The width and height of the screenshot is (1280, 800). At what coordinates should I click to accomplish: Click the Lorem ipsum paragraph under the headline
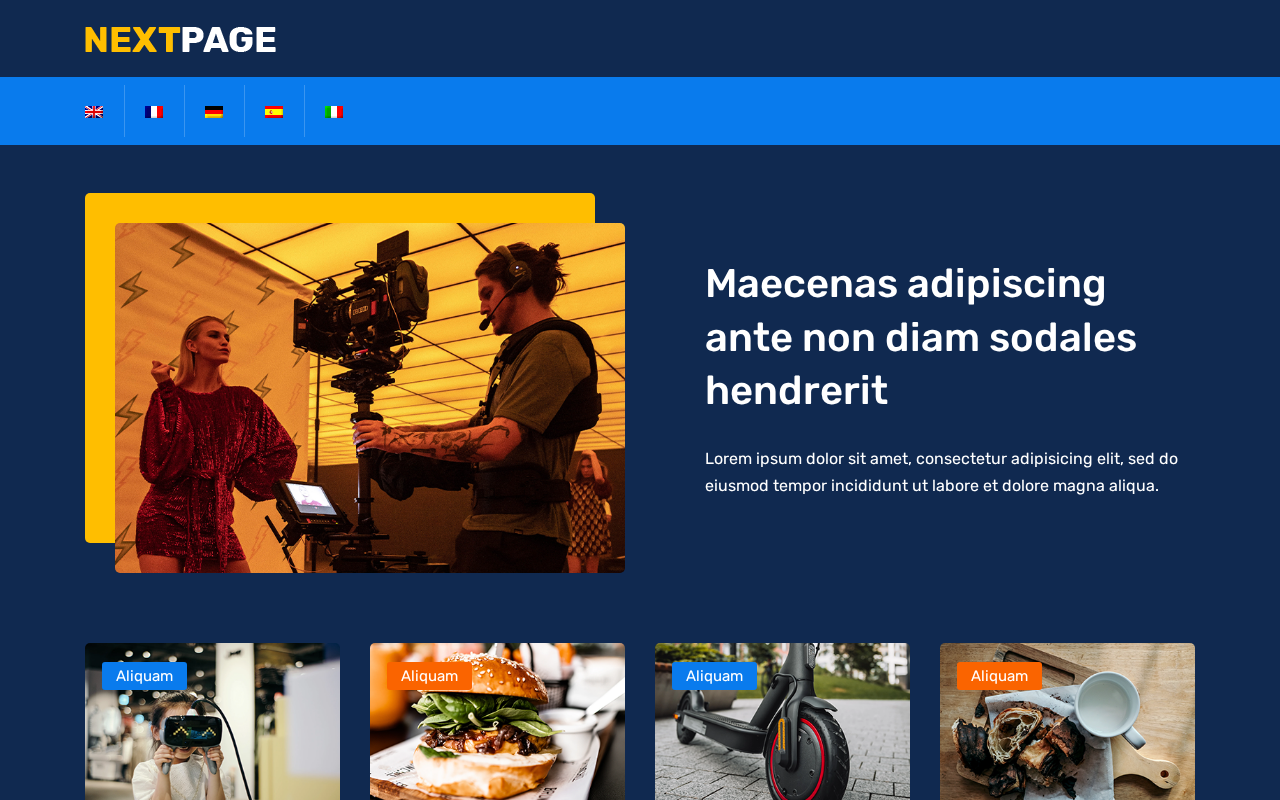coord(941,472)
